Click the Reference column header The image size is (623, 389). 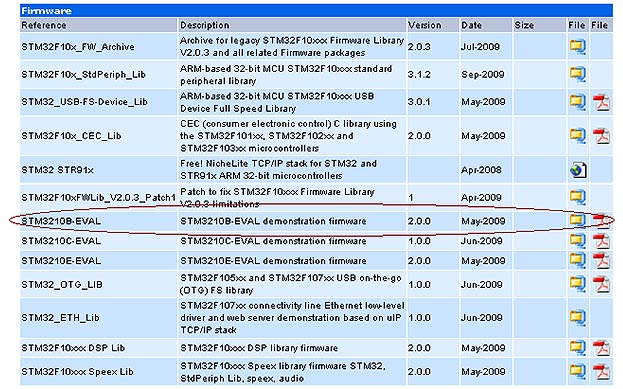click(x=44, y=25)
